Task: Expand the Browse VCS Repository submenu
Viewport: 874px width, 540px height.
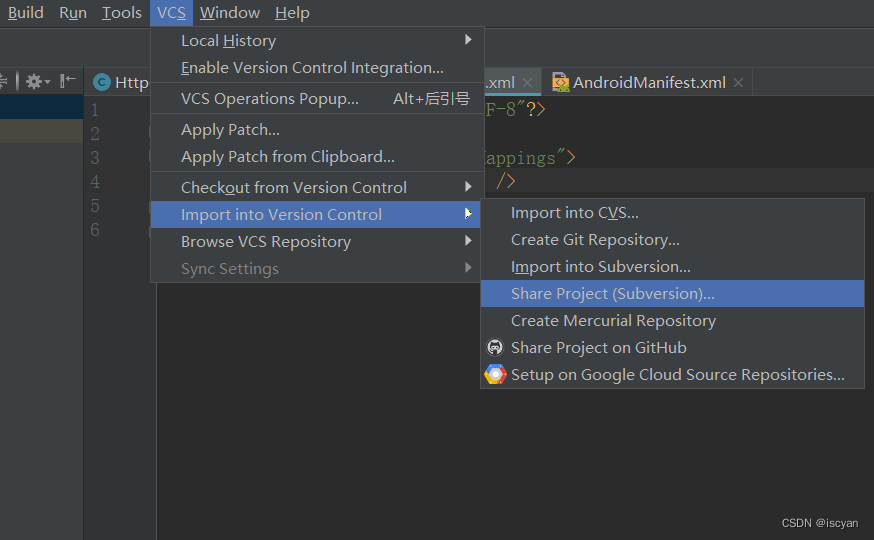Action: point(468,242)
